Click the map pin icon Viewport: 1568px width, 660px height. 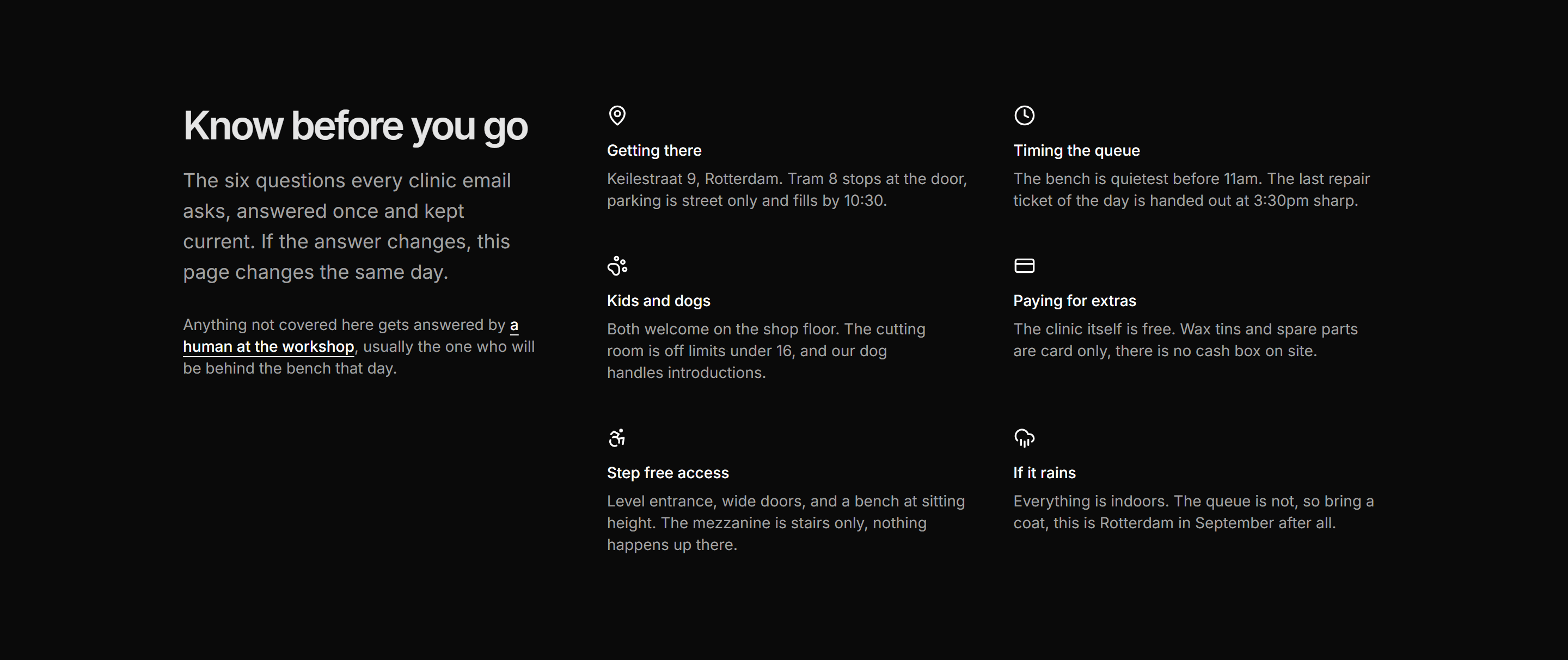pos(617,115)
